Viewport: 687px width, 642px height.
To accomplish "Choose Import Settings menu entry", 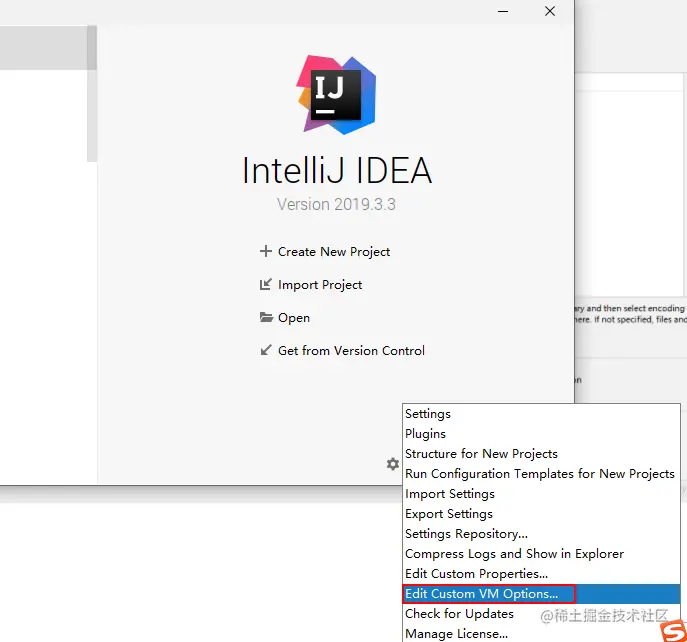I will click(x=541, y=494).
